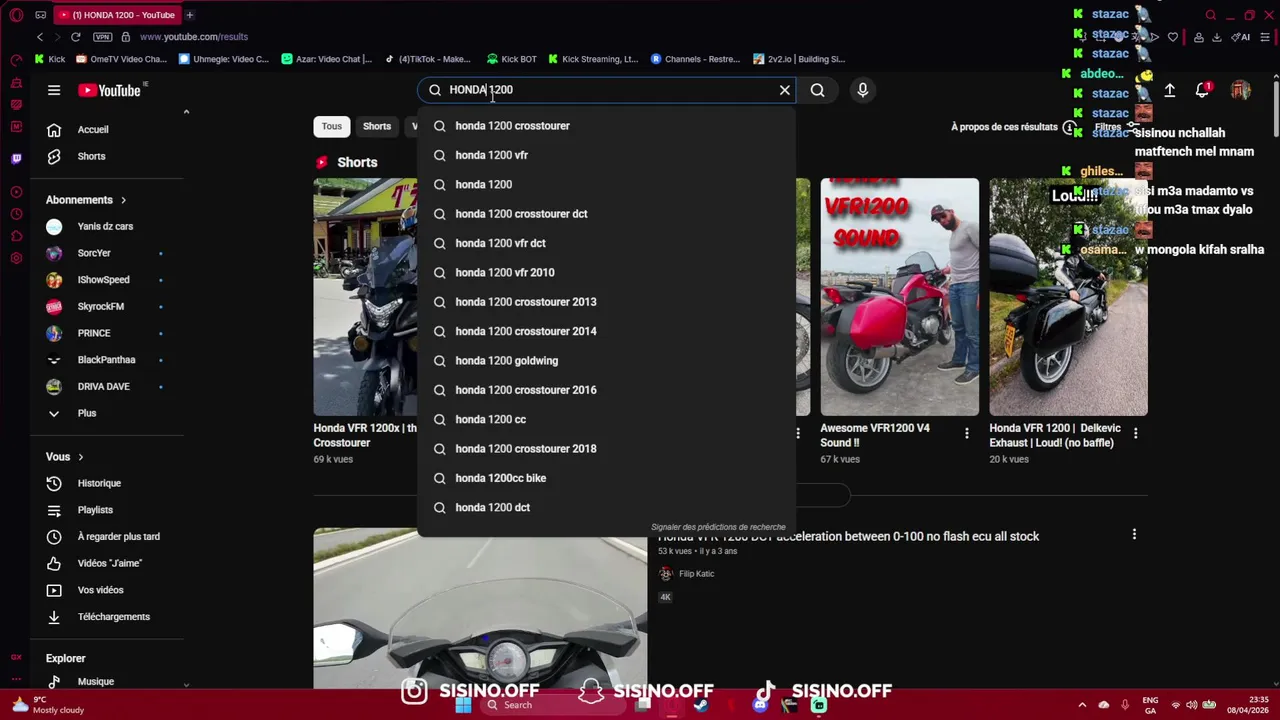The width and height of the screenshot is (1280, 720).
Task: Click into the HONDA 1200 search field
Action: [607, 90]
